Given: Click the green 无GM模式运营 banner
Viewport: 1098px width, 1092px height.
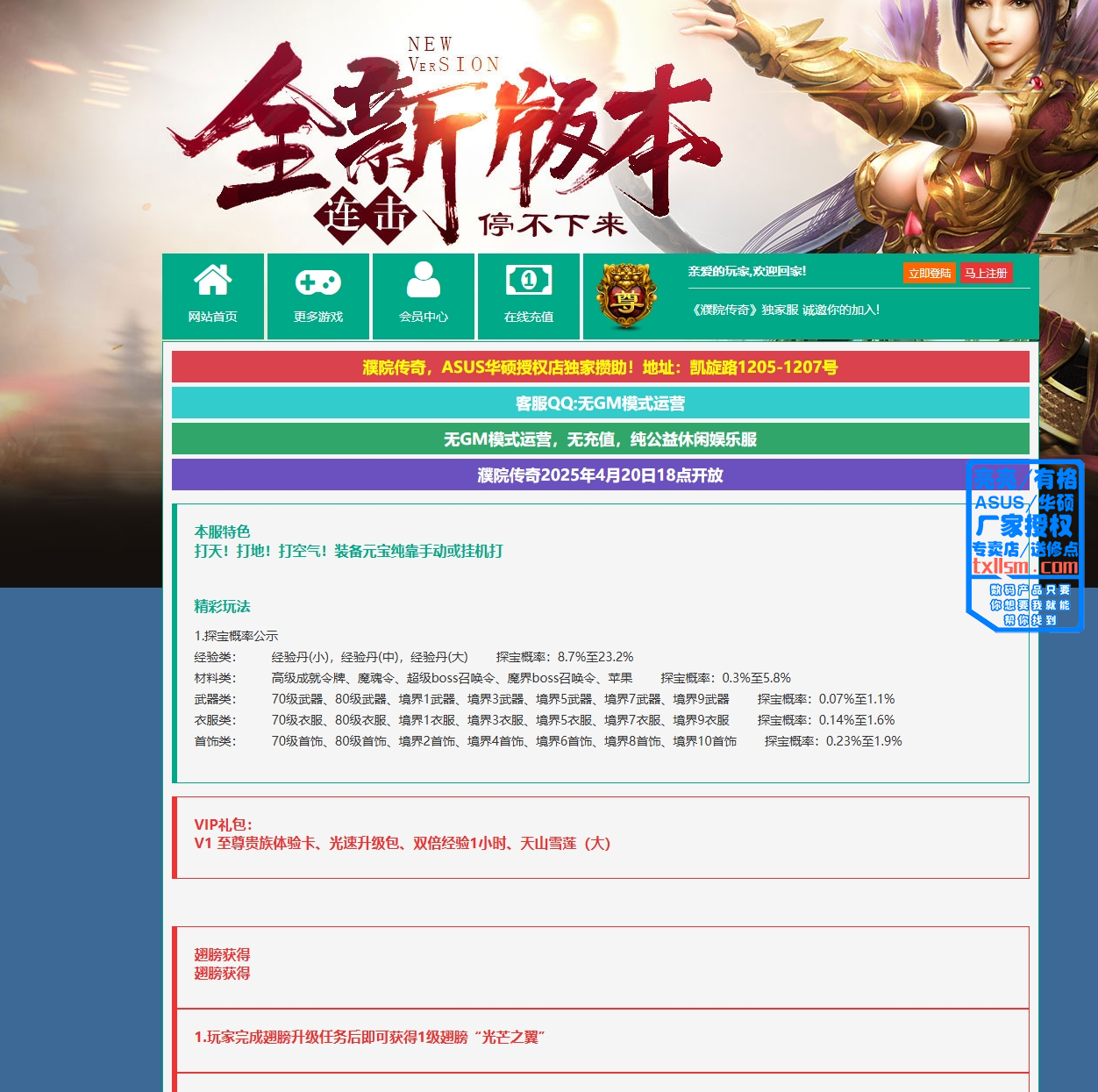Looking at the screenshot, I should (601, 439).
